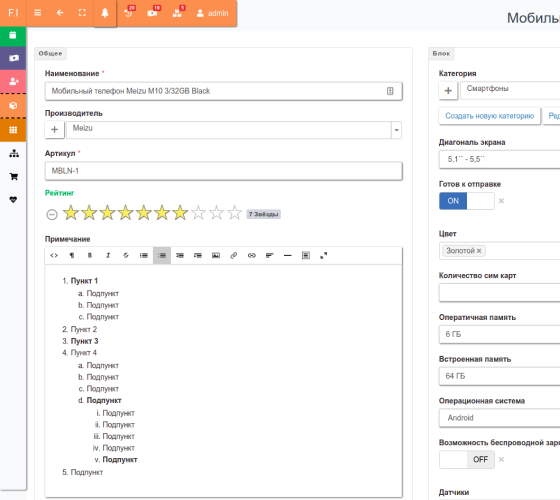
Task: Enable the wireless charging OFF toggle
Action: tap(467, 459)
